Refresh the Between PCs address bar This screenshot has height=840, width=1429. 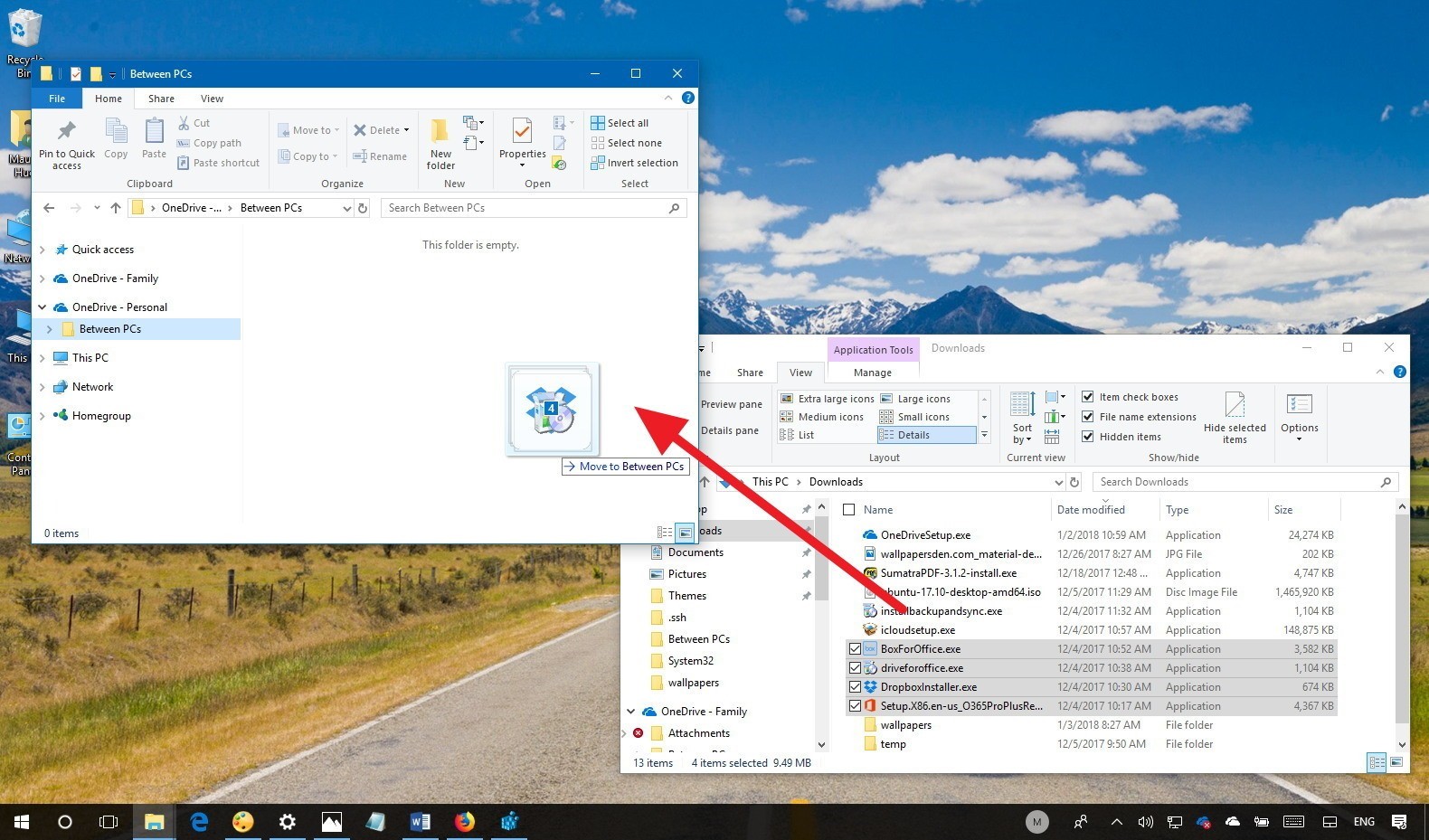coord(363,208)
